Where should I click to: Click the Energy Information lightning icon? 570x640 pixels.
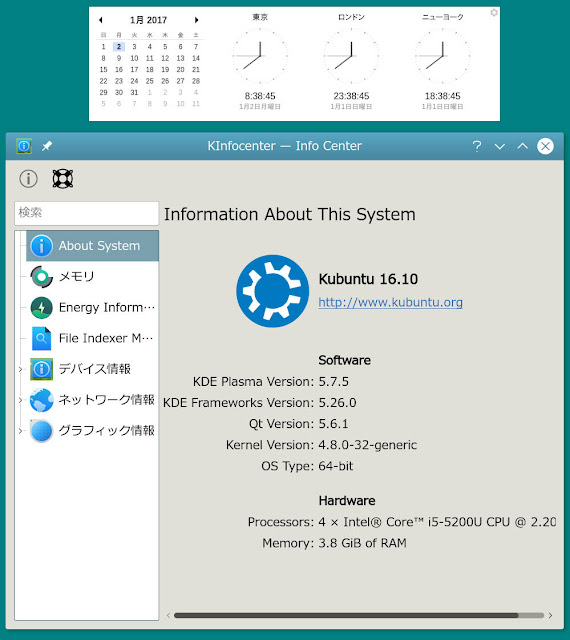pyautogui.click(x=41, y=307)
